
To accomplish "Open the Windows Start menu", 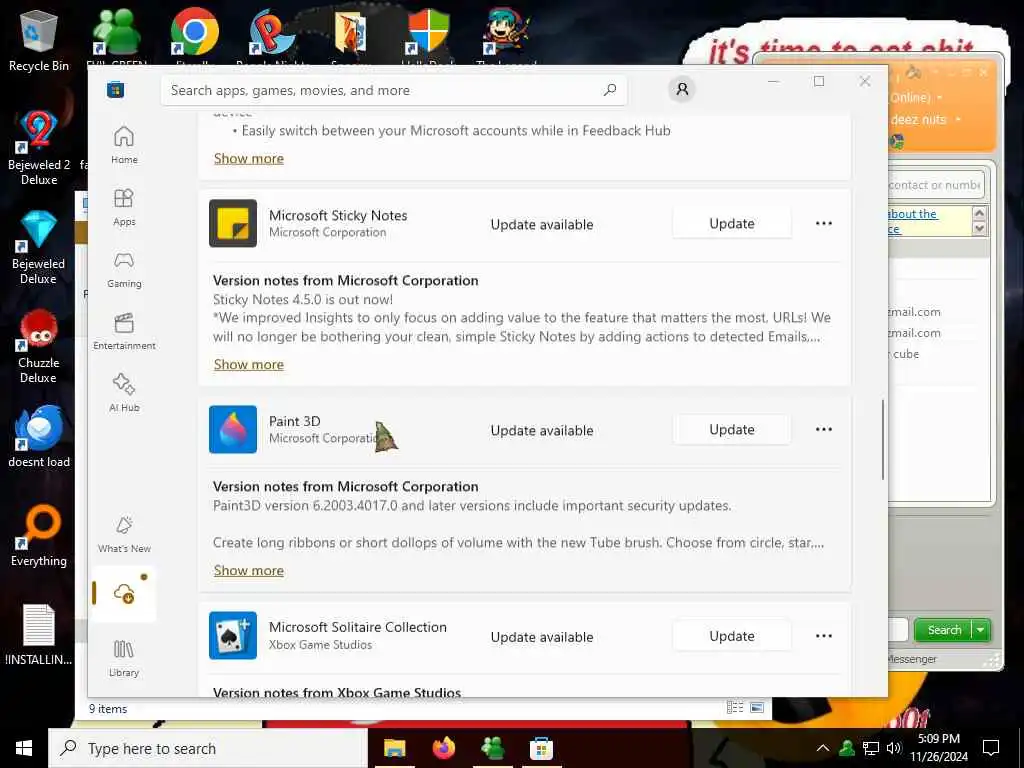I will [x=24, y=748].
